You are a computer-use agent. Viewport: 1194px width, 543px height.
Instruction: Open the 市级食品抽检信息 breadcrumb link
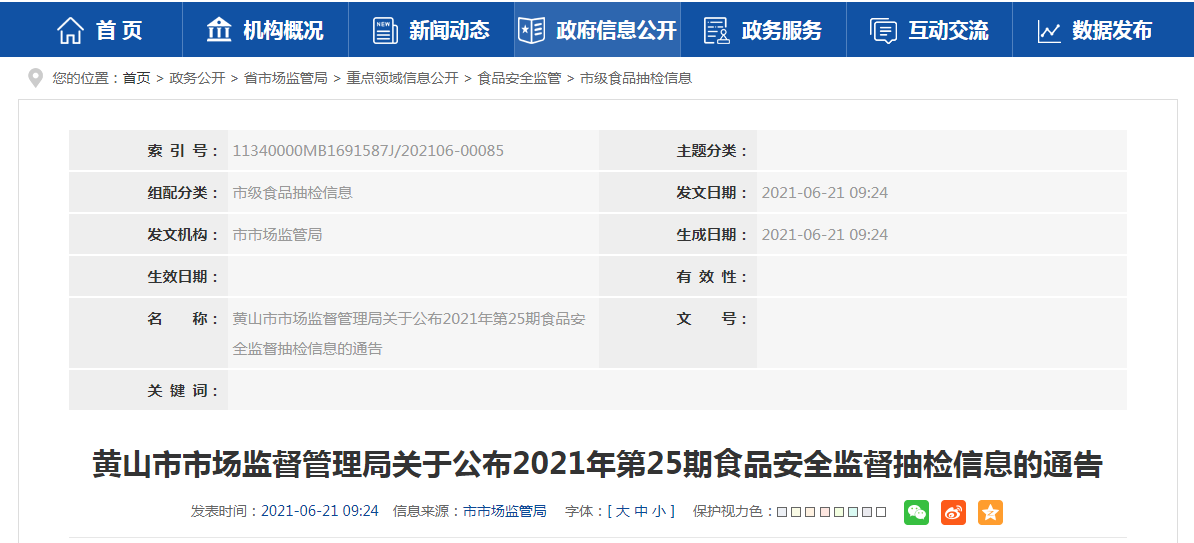636,78
